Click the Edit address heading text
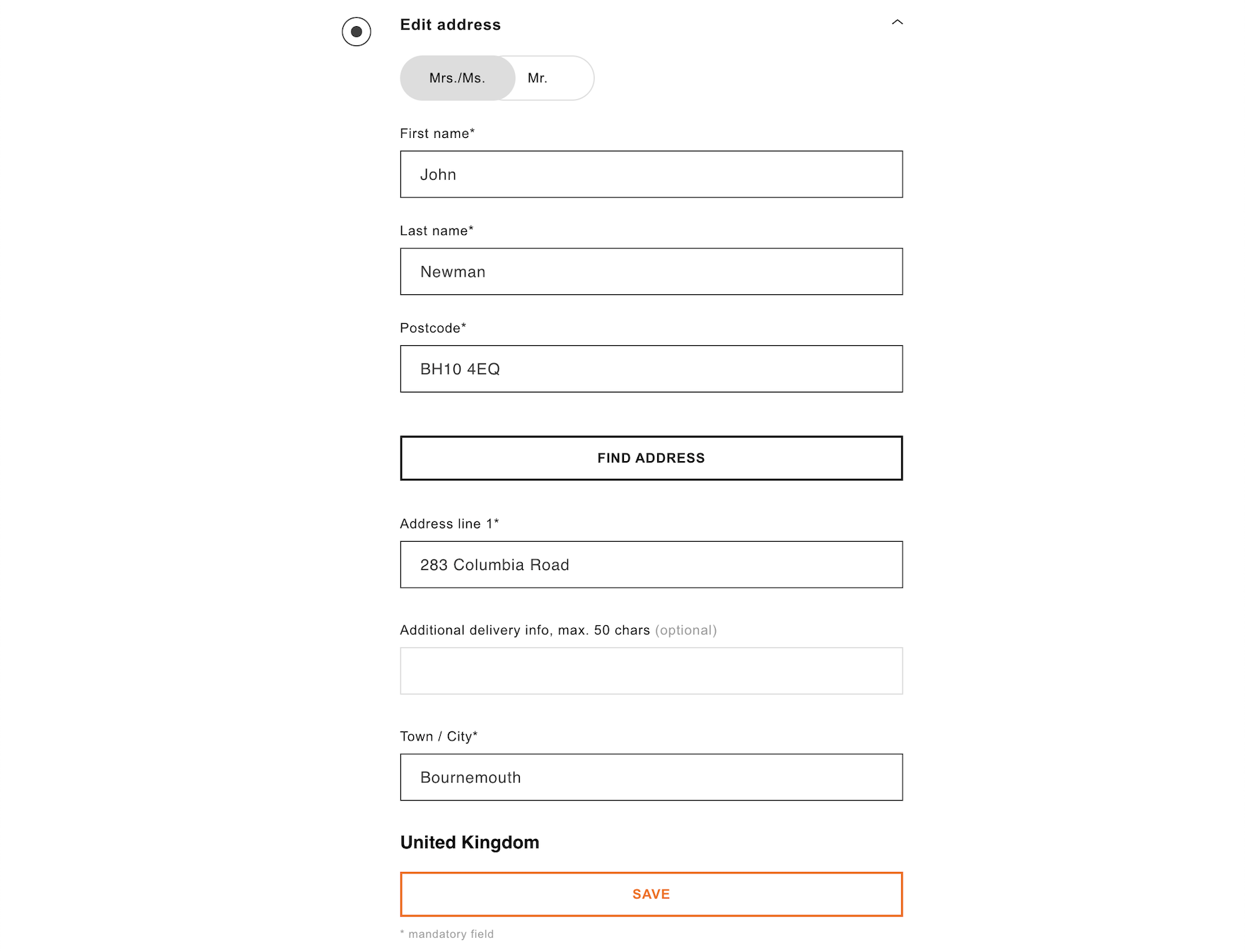Screen dimensions: 1245x952 coord(450,25)
